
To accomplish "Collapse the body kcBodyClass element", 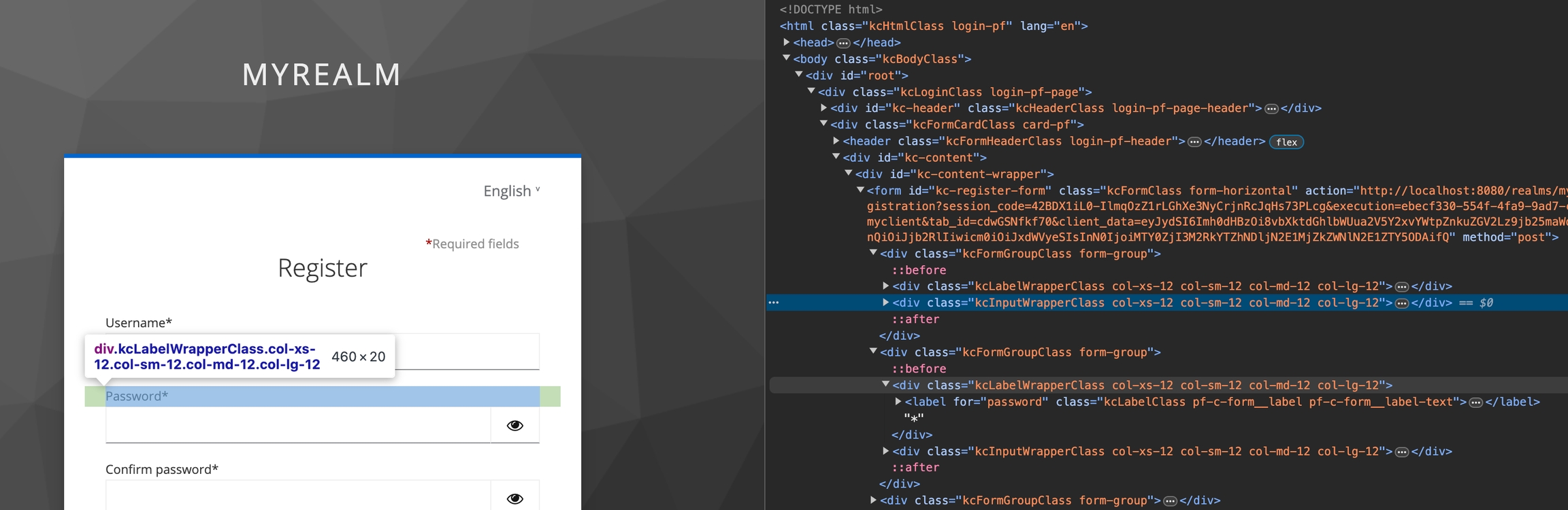I will click(x=787, y=58).
